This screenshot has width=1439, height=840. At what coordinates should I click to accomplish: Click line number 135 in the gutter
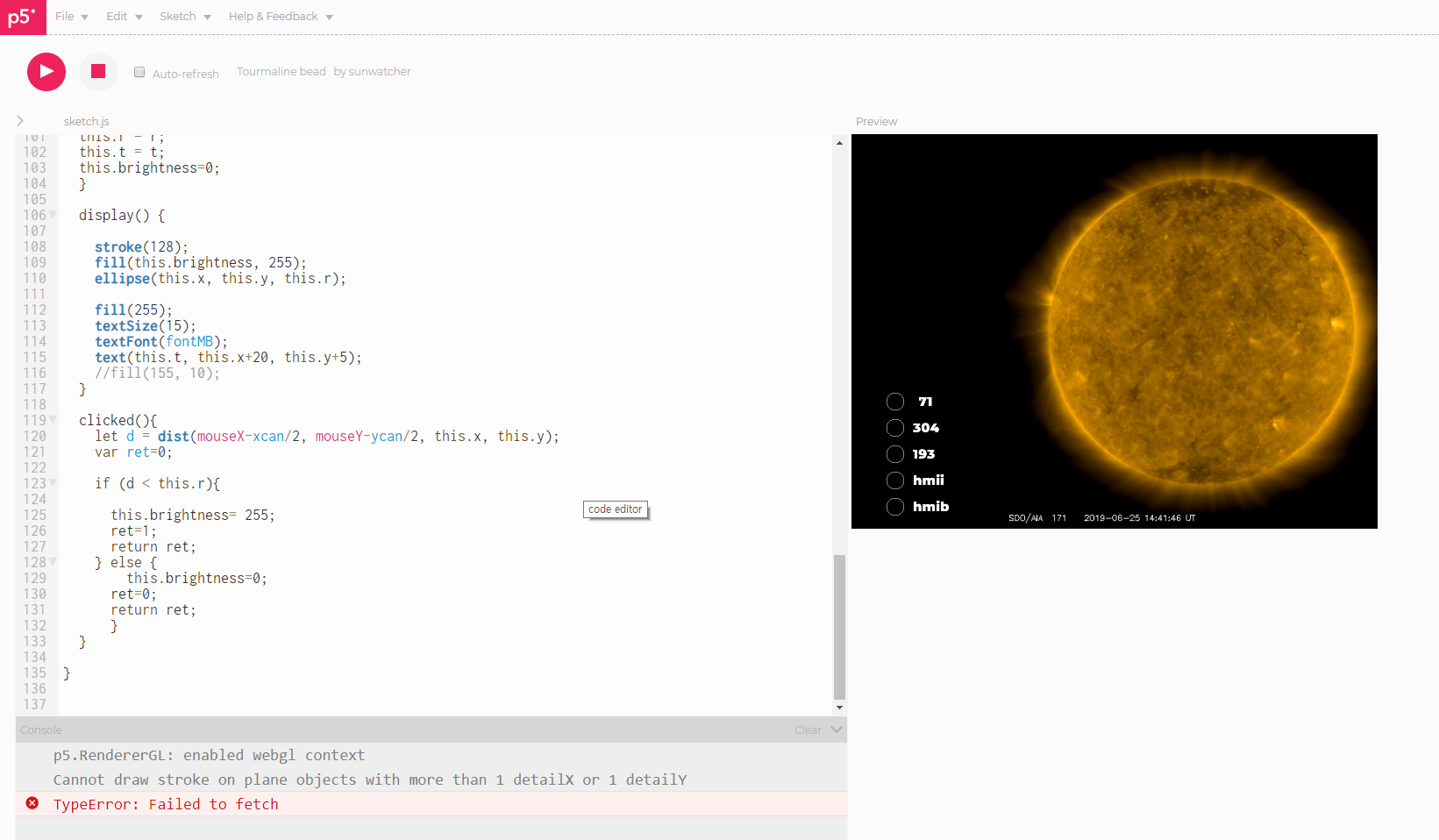pyautogui.click(x=35, y=673)
